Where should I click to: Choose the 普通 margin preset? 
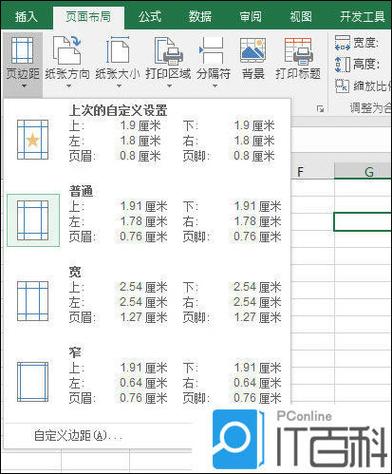click(147, 215)
